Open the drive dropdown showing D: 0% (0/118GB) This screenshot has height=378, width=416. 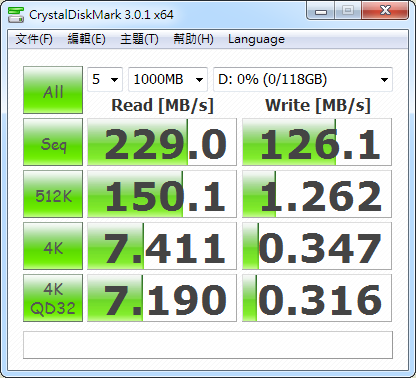[x=303, y=79]
